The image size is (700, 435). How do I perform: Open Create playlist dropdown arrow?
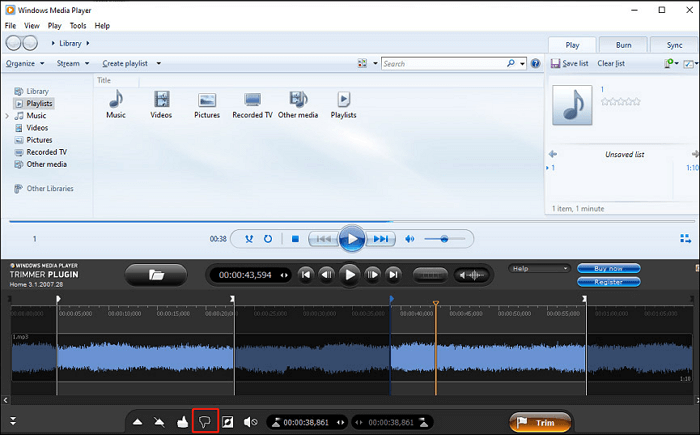[x=158, y=63]
